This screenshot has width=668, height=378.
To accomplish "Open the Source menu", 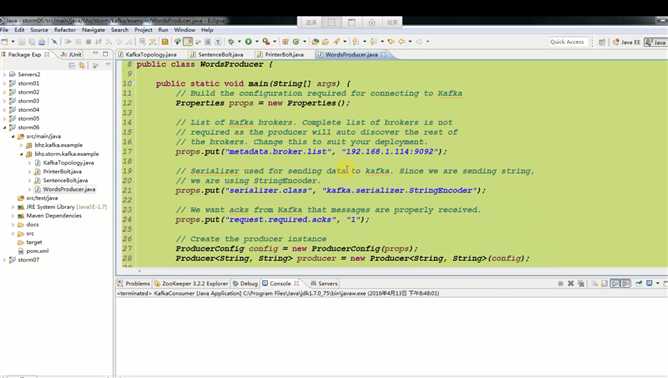I will [x=39, y=30].
